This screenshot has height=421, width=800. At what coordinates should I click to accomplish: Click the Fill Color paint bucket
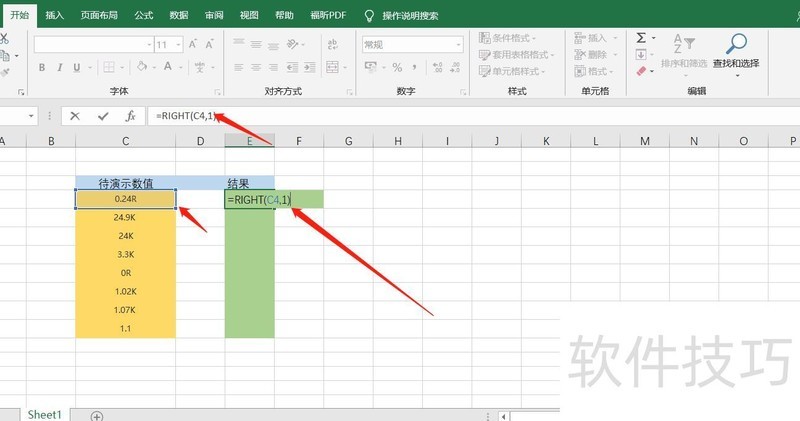point(142,66)
